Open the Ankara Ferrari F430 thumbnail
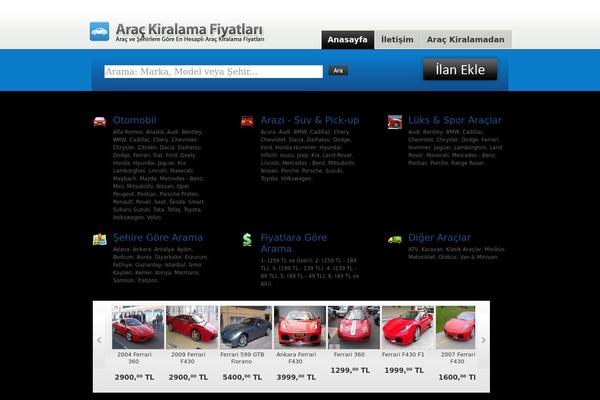600x400 pixels. click(300, 327)
